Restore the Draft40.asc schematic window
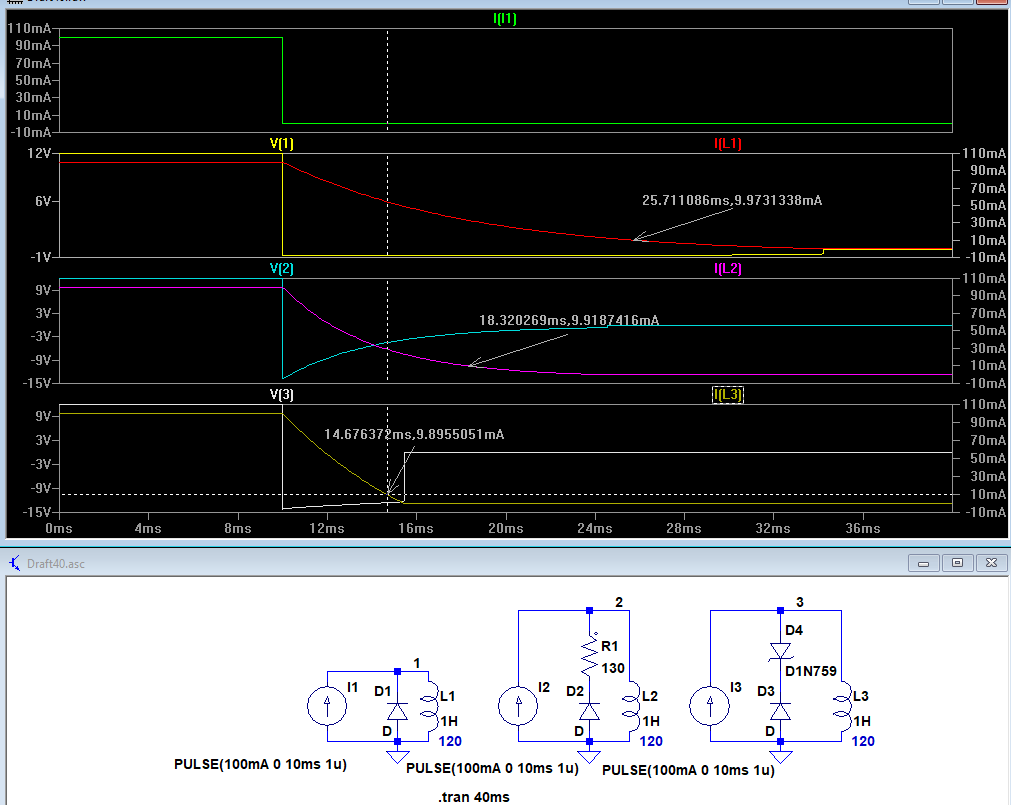The height and width of the screenshot is (805, 1011). coord(957,563)
